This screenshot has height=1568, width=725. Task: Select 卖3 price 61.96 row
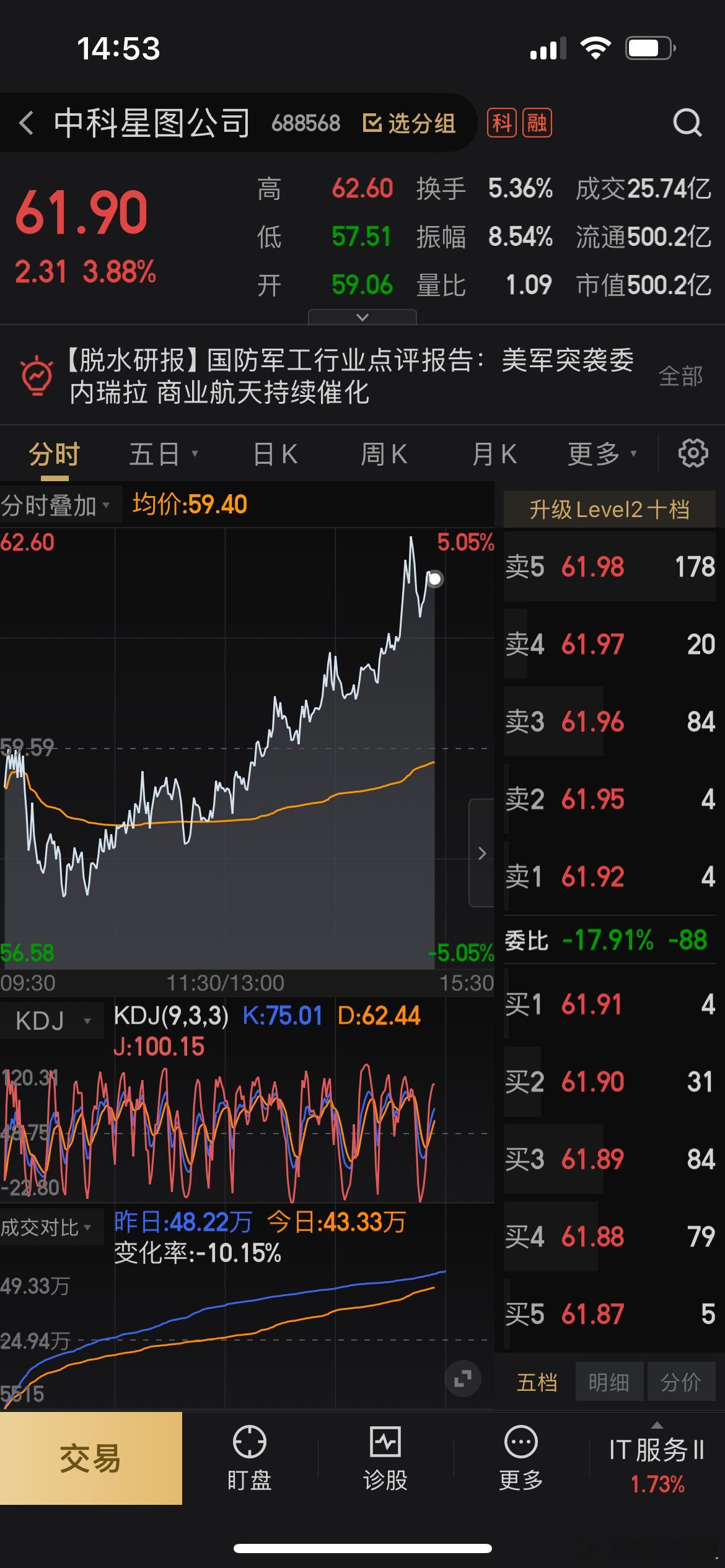point(610,721)
